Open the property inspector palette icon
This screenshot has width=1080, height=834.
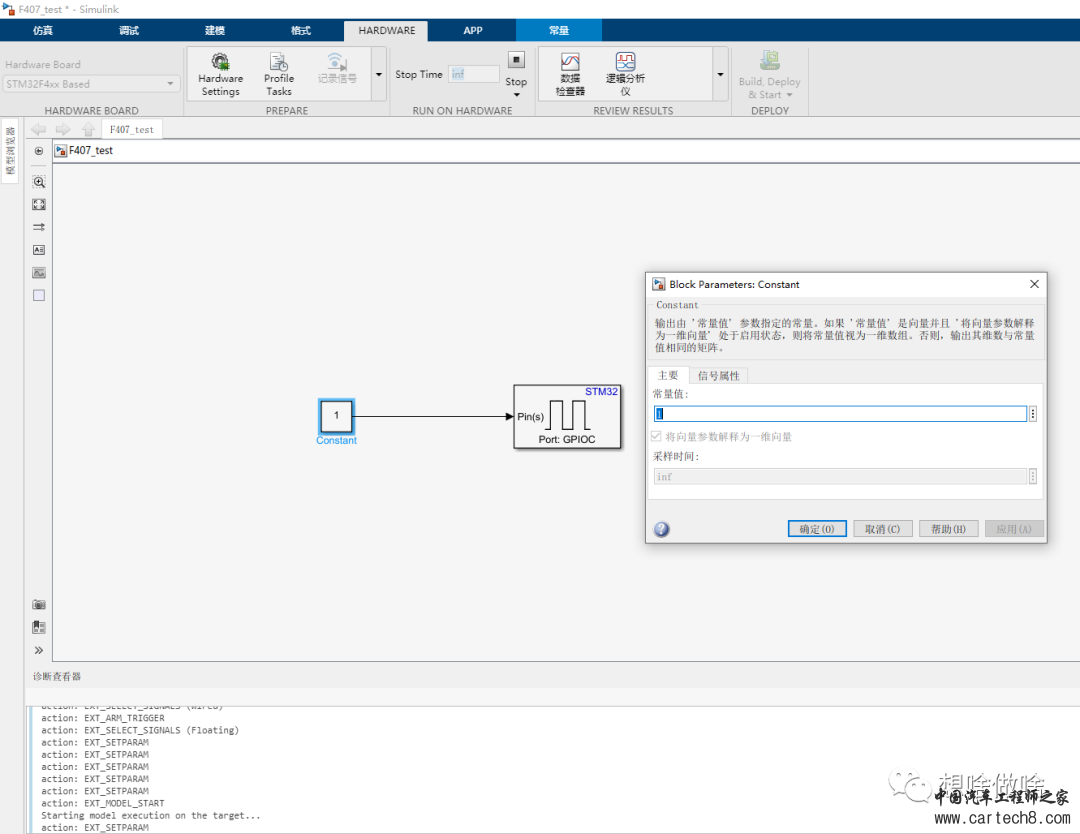click(39, 627)
